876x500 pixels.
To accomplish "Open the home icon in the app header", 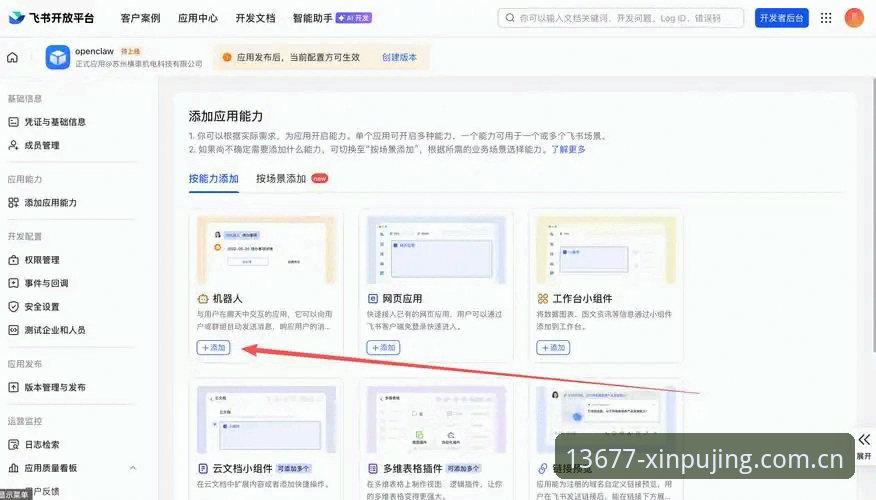I will (x=12, y=57).
